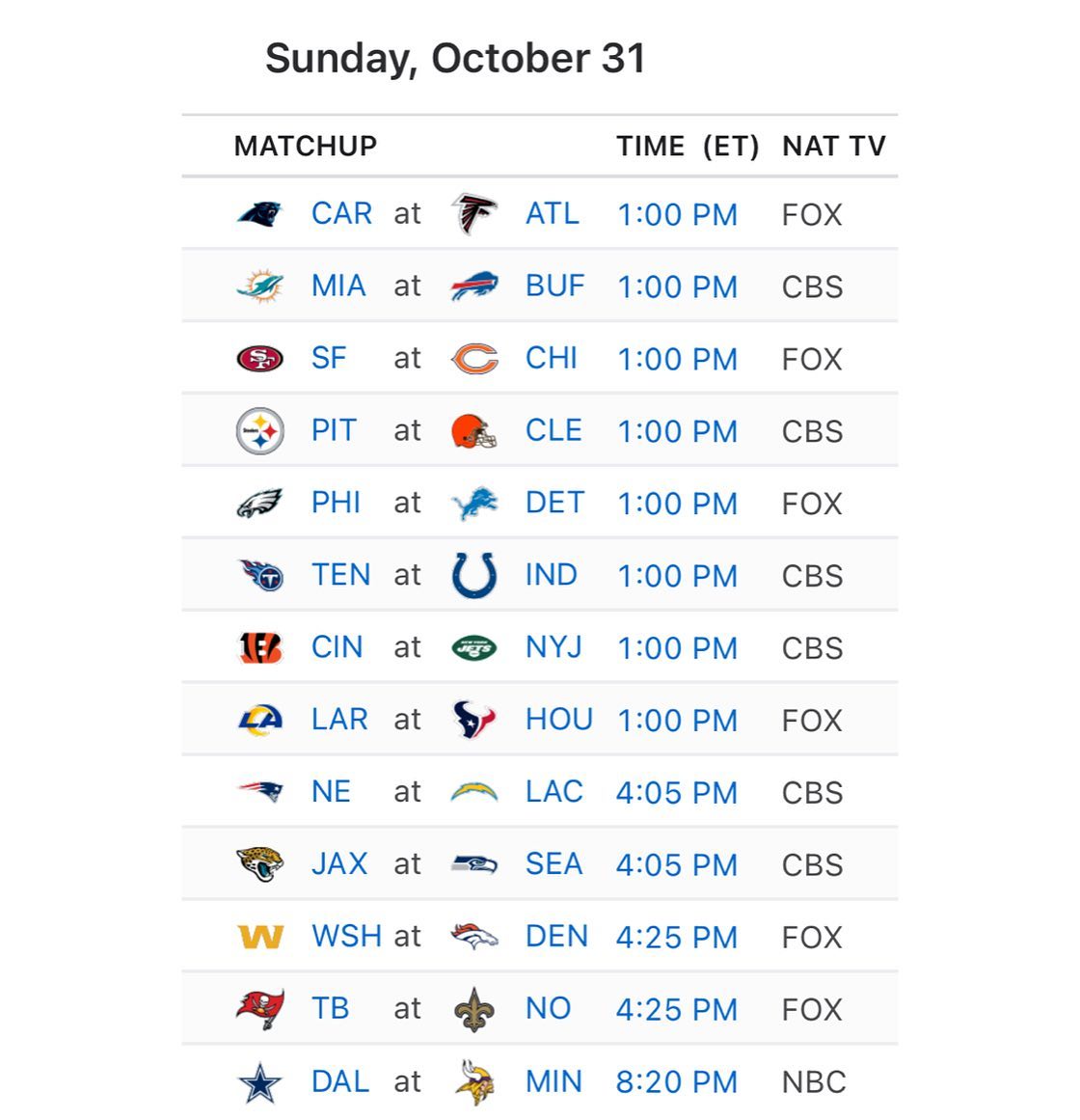Click the Dallas Cowboys star logo
The height and width of the screenshot is (1120, 1080).
tap(259, 1082)
